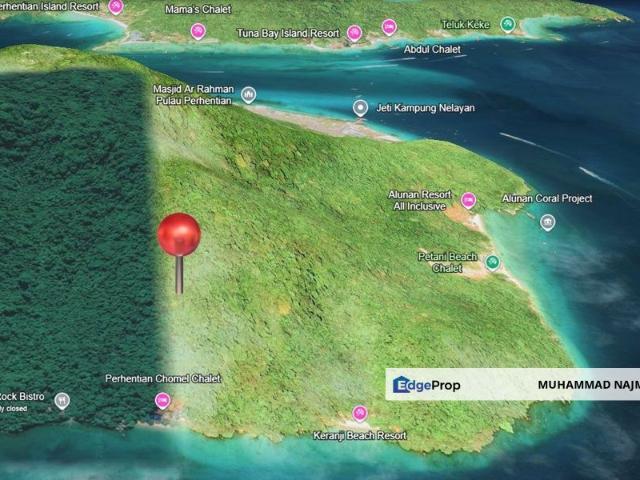Click the "Alunan Coral Project" label
The width and height of the screenshot is (640, 480).
547,198
